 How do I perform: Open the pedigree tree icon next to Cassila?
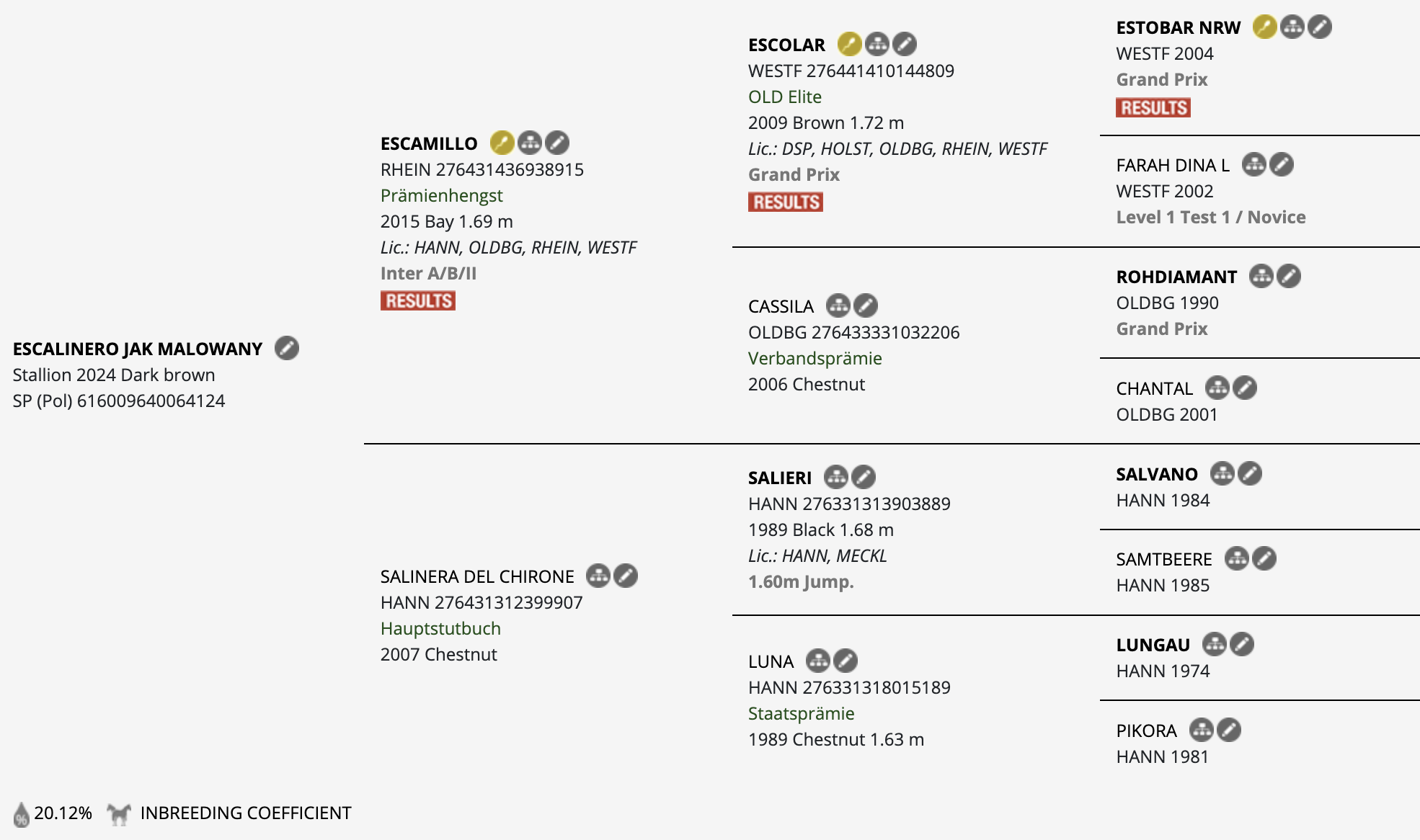click(838, 306)
